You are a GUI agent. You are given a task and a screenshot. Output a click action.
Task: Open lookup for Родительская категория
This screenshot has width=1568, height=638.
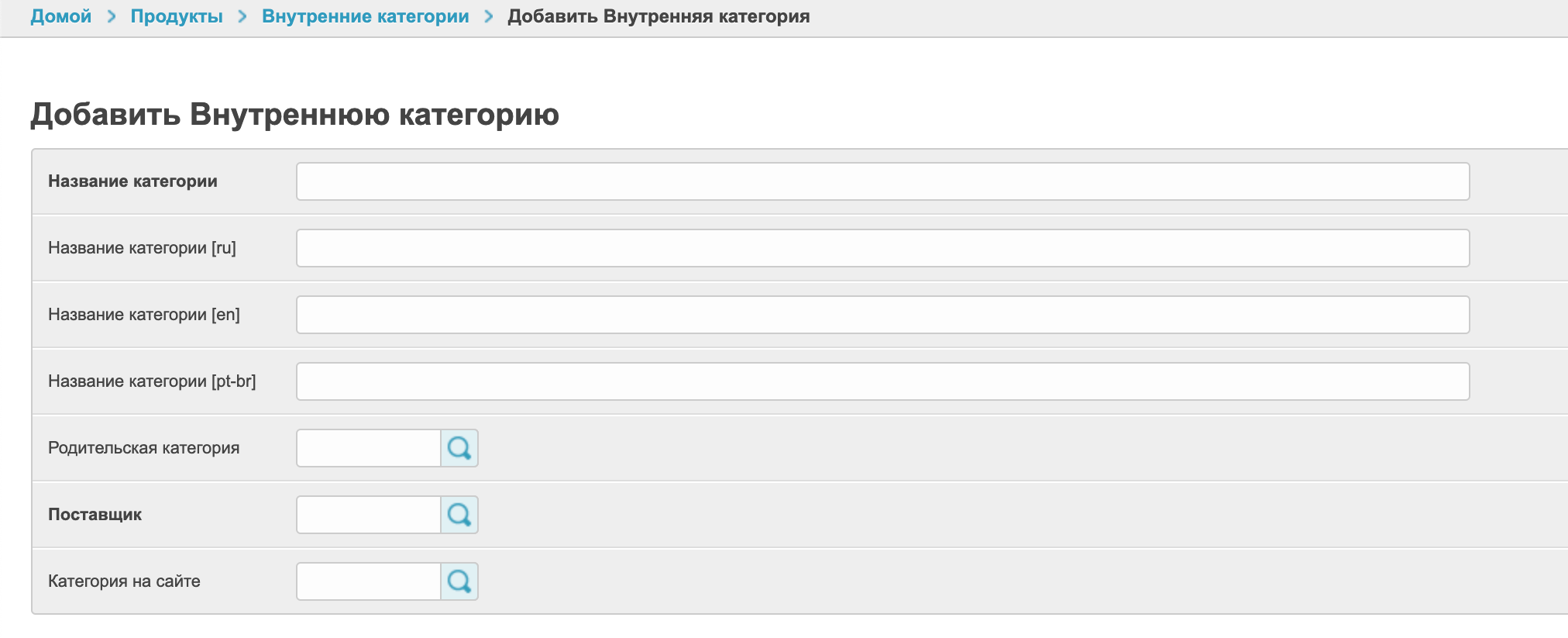coord(459,448)
